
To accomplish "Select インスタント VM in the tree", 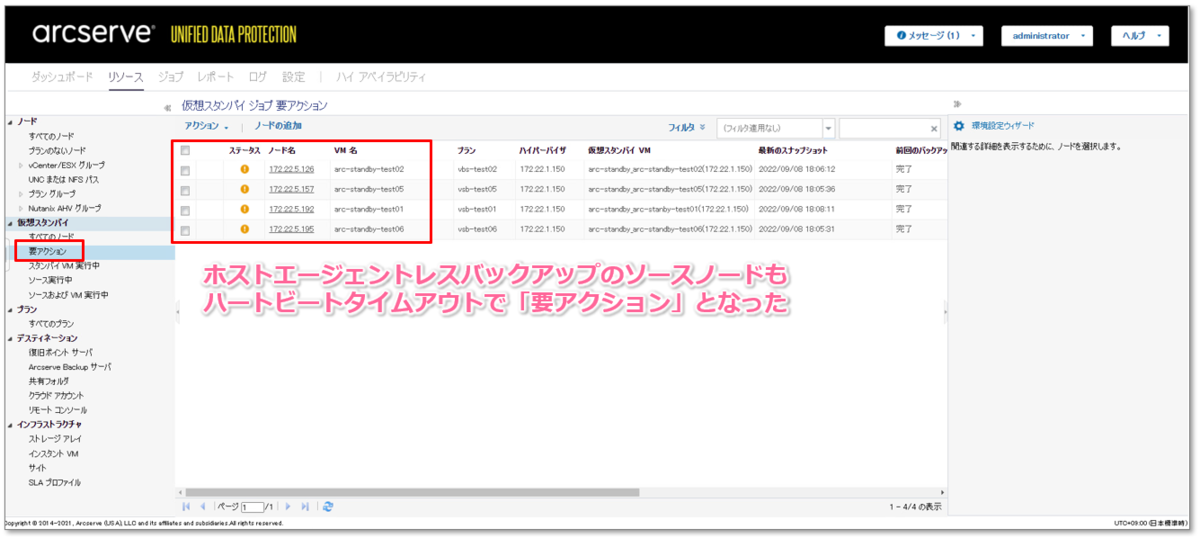I will coord(54,454).
